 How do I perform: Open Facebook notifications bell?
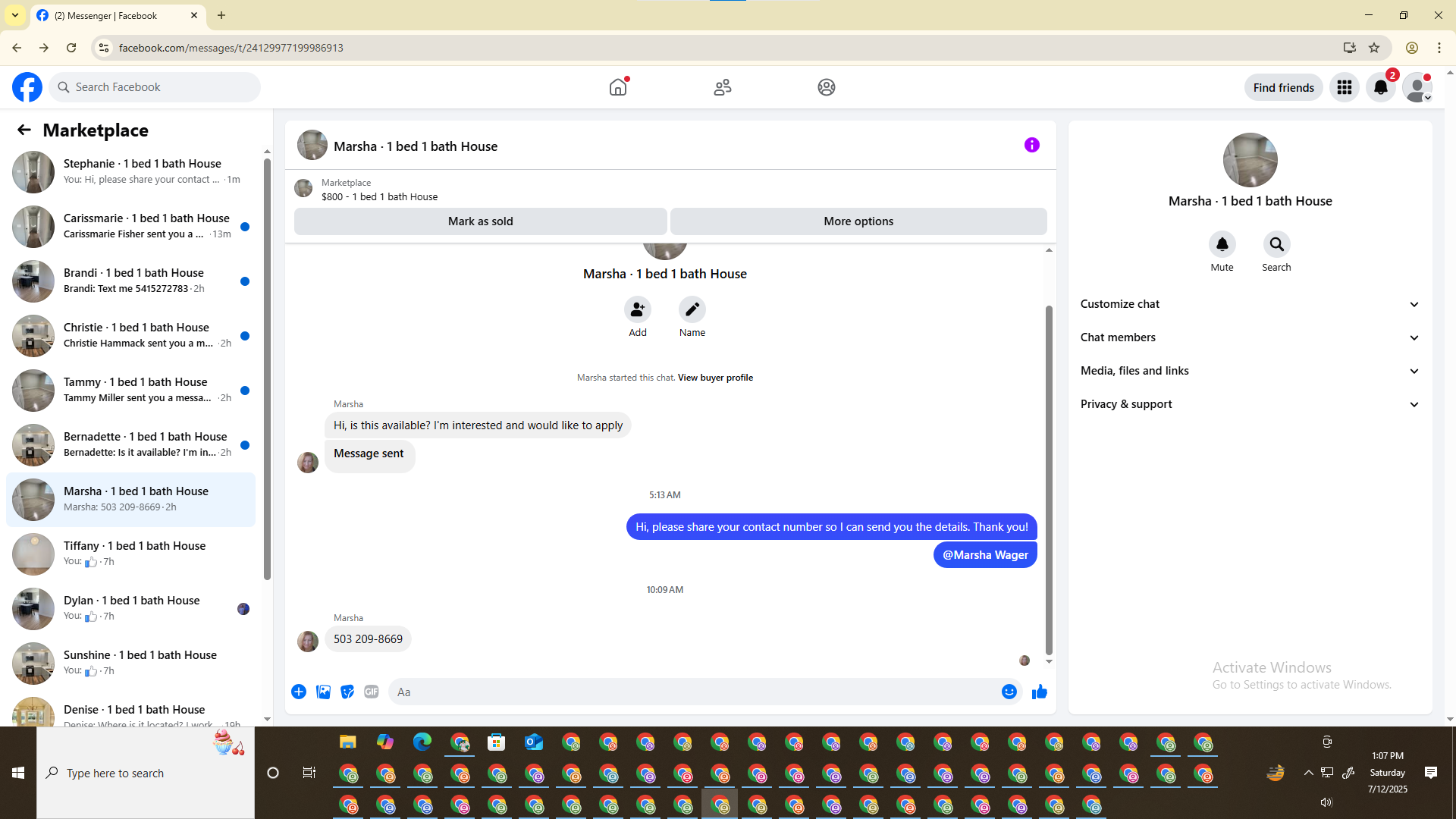pos(1380,88)
